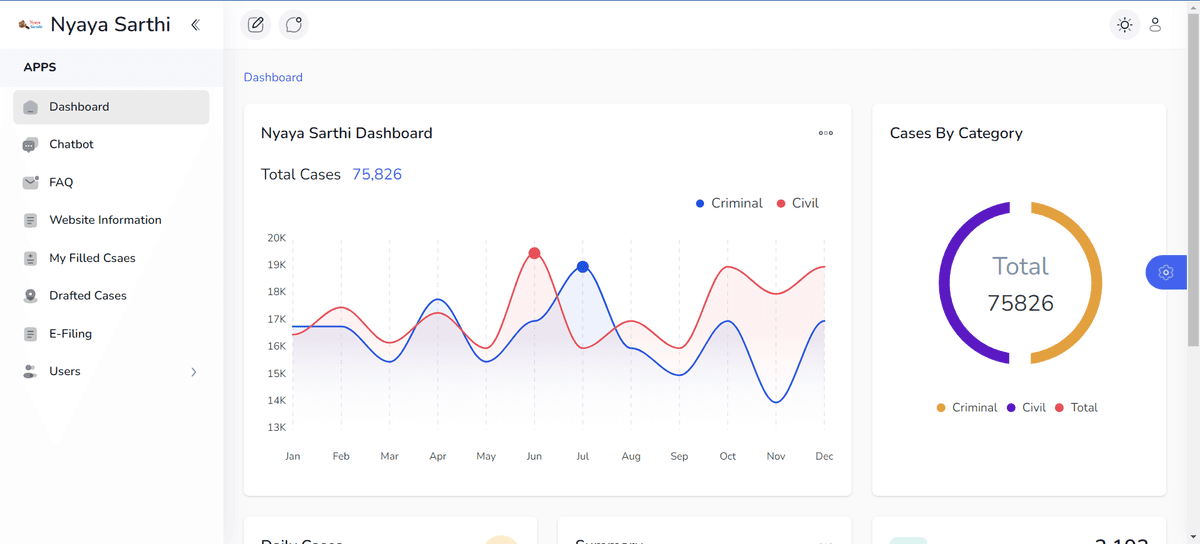Image resolution: width=1200 pixels, height=544 pixels.
Task: Click the total cases value 75,826
Action: (x=377, y=174)
